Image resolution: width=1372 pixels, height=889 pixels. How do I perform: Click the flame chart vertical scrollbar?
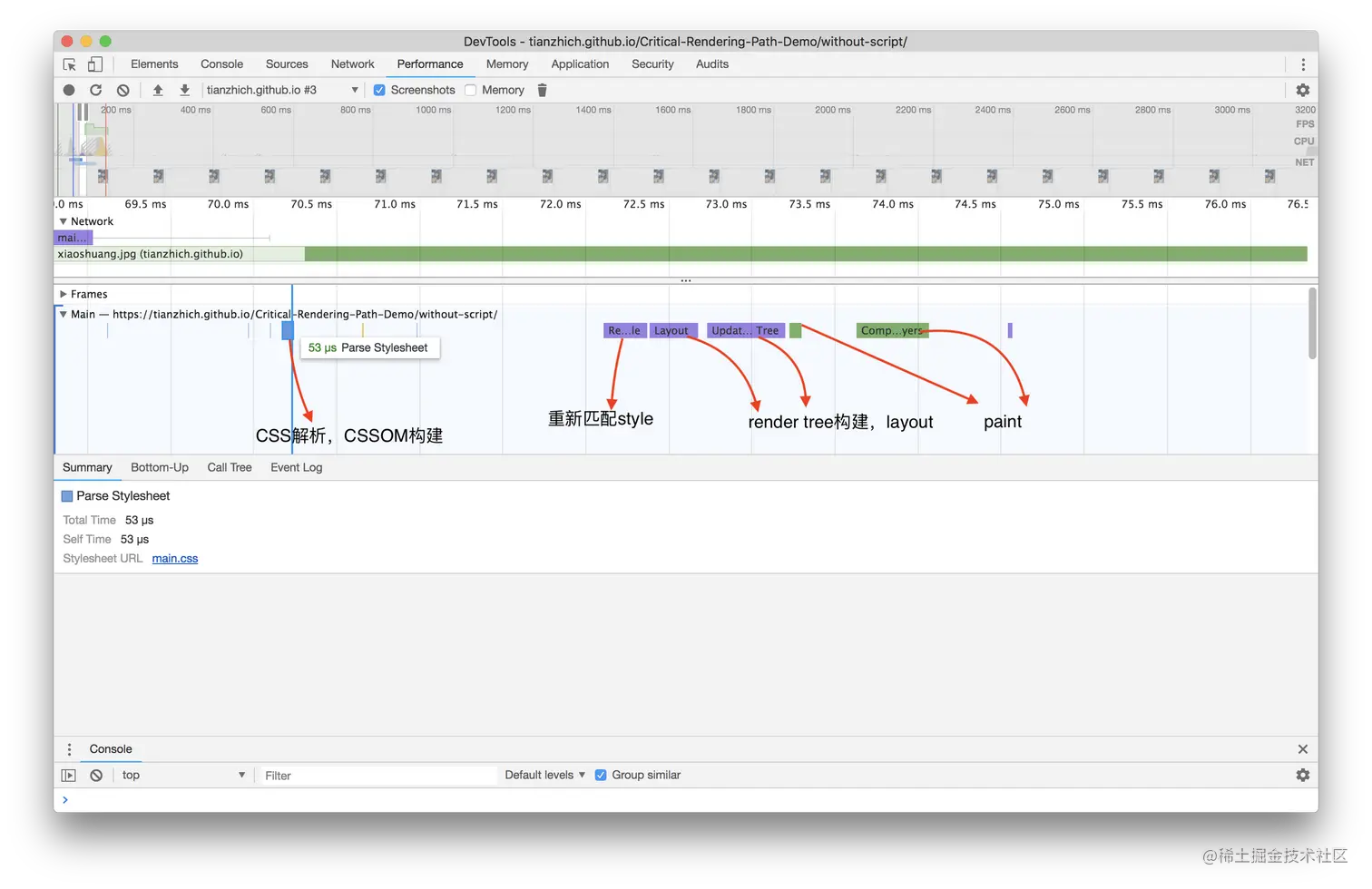pyautogui.click(x=1312, y=324)
